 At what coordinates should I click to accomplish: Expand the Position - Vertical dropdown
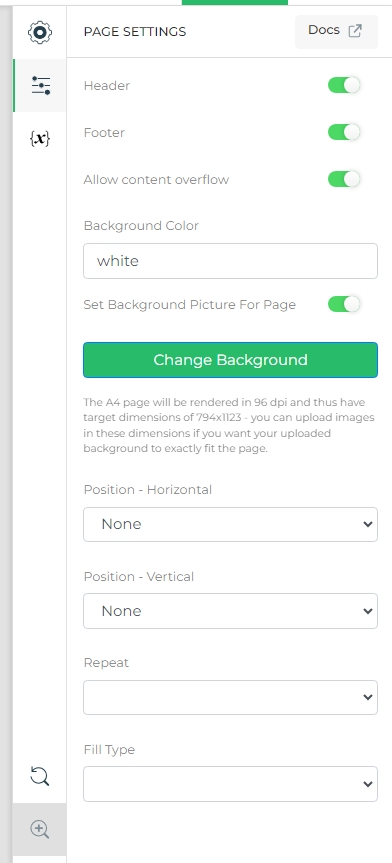(230, 611)
